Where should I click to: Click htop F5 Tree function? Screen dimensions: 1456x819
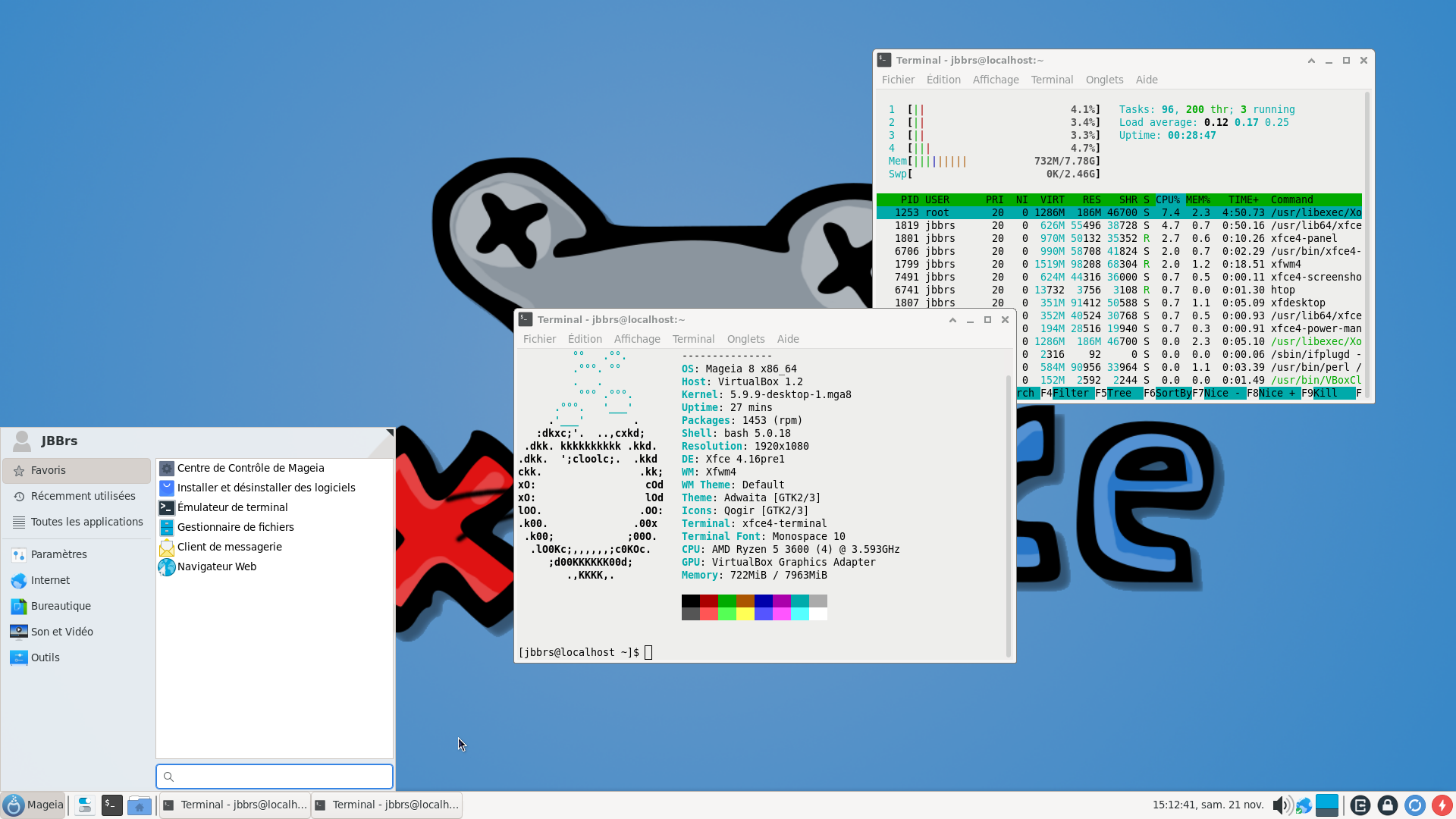(1118, 393)
